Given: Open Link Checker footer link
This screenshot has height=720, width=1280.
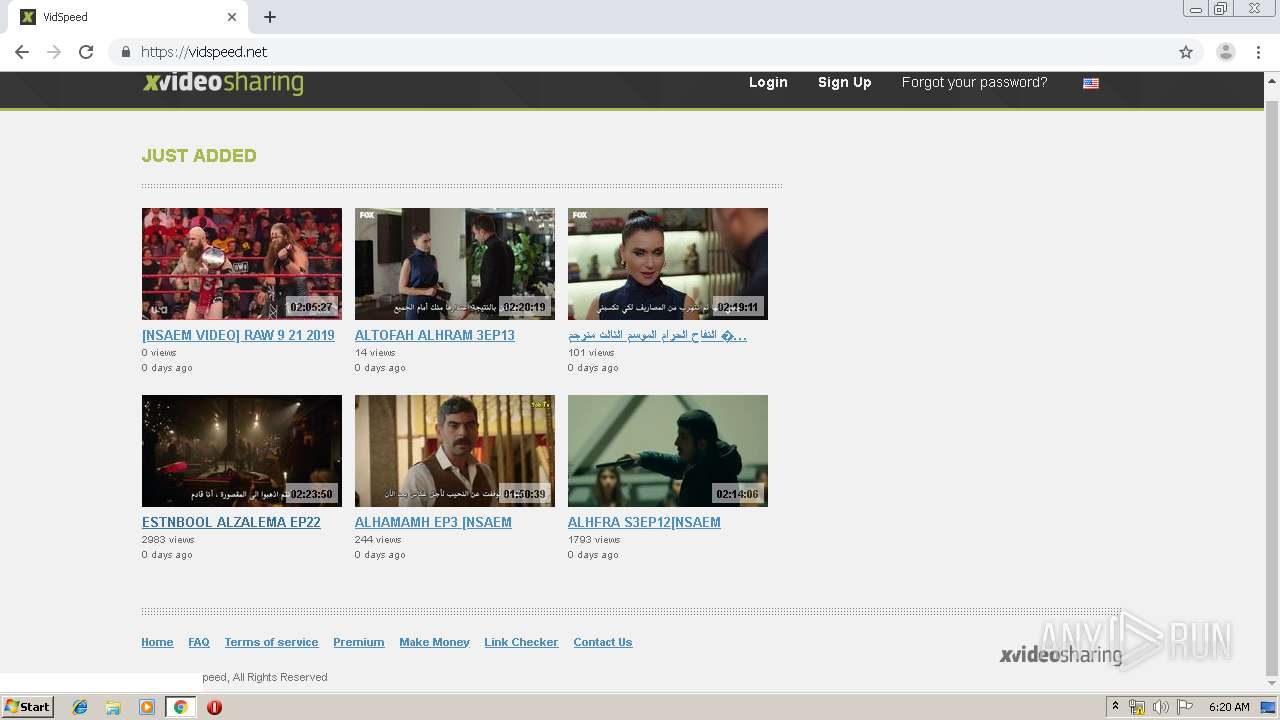Looking at the screenshot, I should 521,642.
